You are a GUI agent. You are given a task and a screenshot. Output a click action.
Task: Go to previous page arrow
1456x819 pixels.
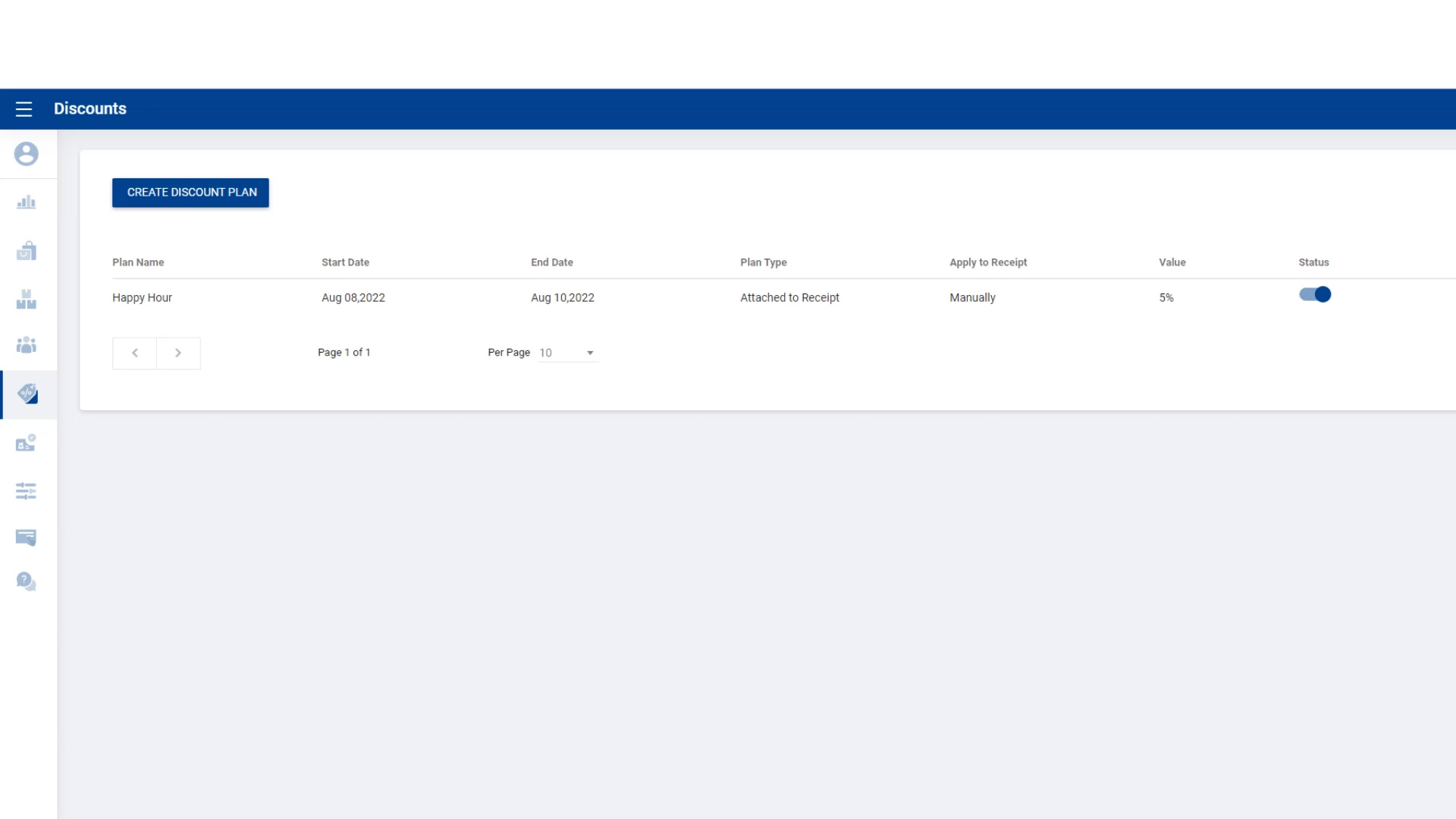click(x=135, y=353)
